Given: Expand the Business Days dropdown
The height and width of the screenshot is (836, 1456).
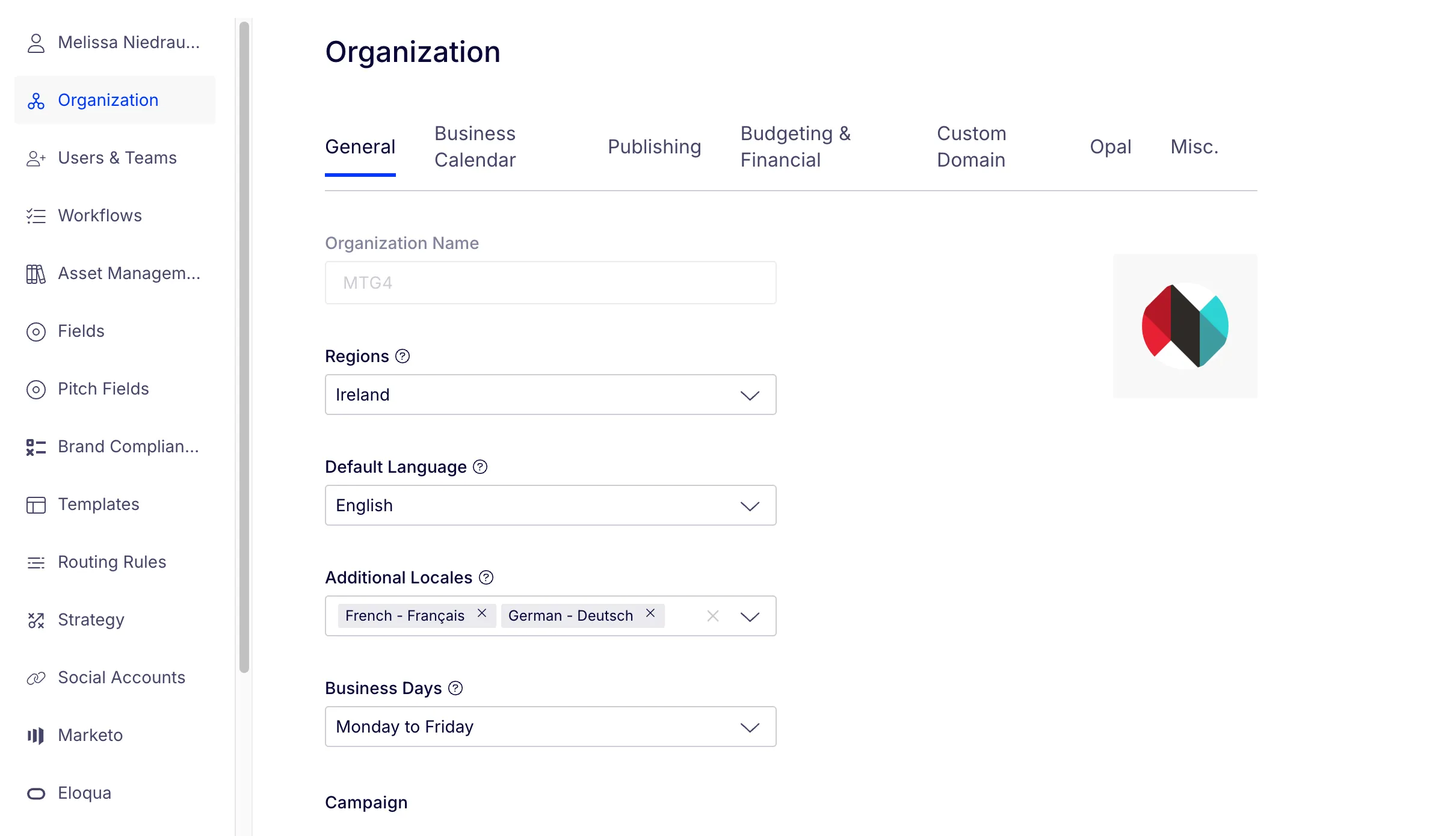Looking at the screenshot, I should tap(551, 727).
